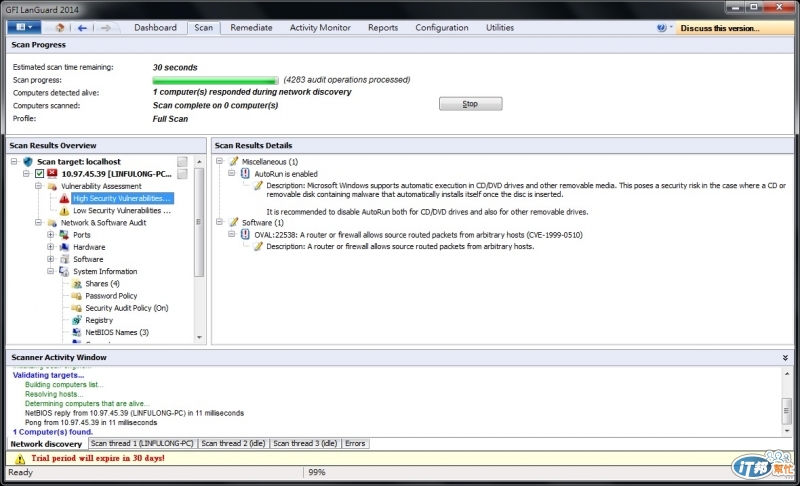800x486 pixels.
Task: Collapse the Miscellaneous (1) details group
Action: click(219, 161)
